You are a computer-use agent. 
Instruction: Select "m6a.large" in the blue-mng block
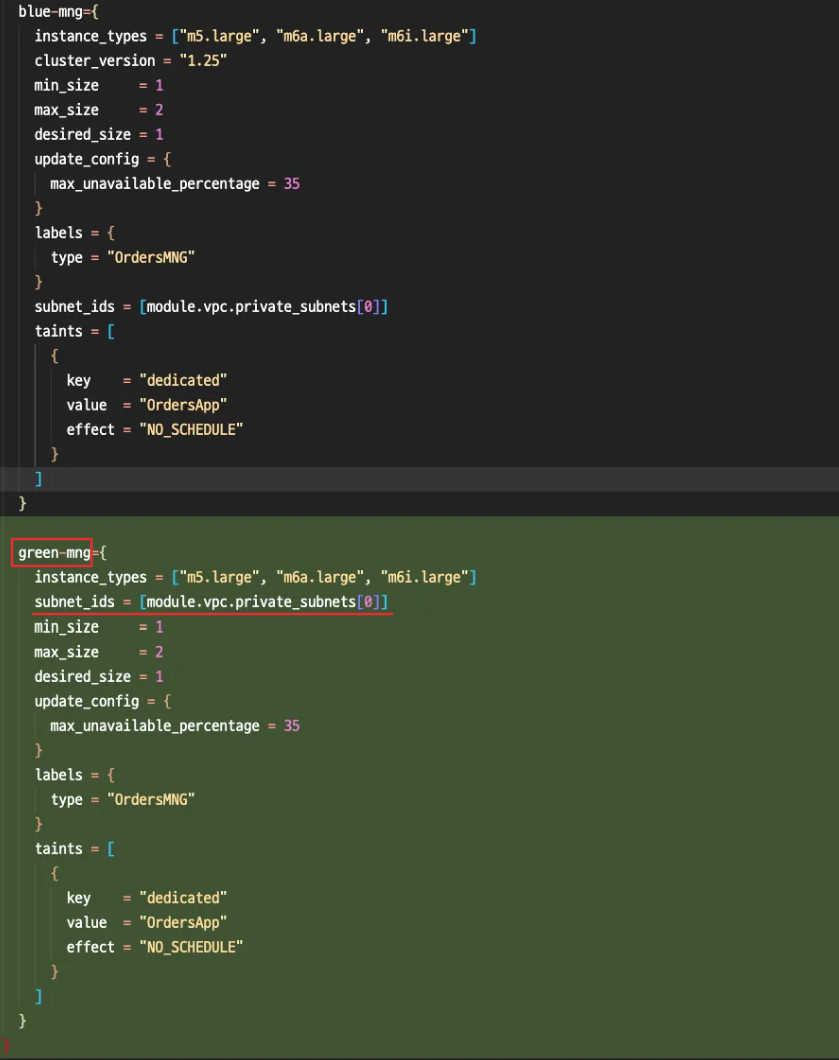coord(320,37)
